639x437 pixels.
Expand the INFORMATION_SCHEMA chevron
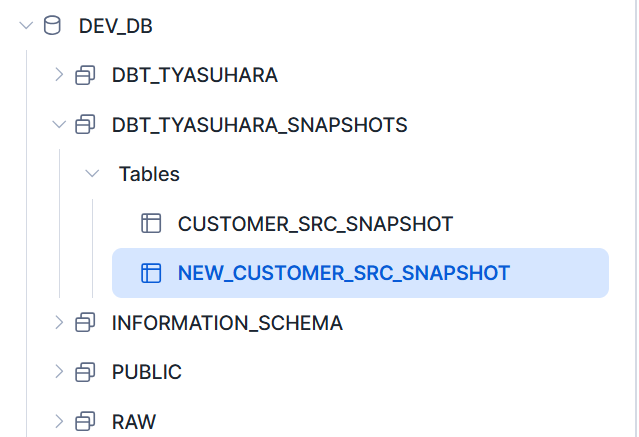[x=59, y=323]
